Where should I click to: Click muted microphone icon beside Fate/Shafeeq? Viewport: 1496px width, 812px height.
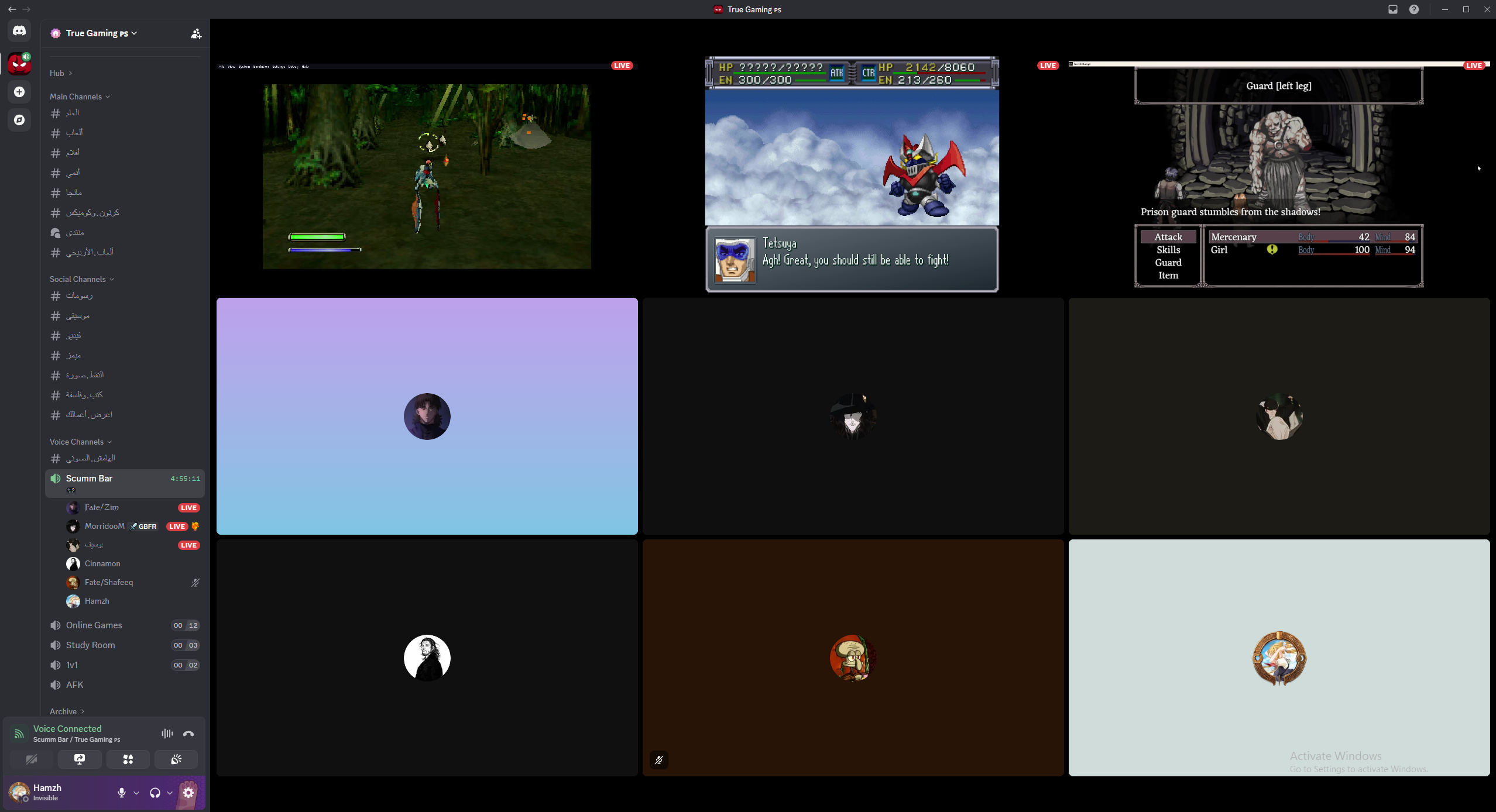[195, 583]
